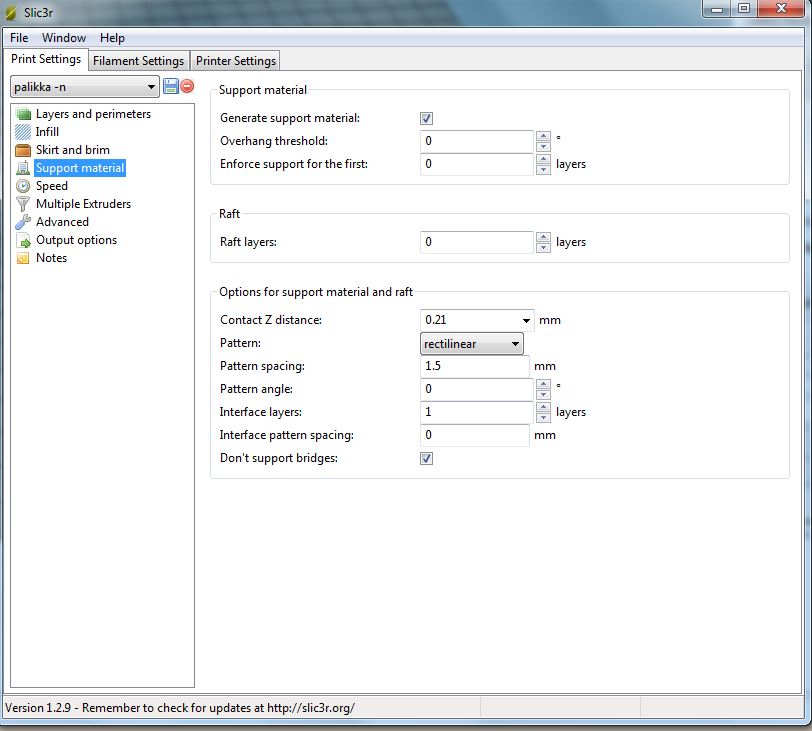The height and width of the screenshot is (731, 812).
Task: Select Skirt and brim page
Action: coord(73,150)
